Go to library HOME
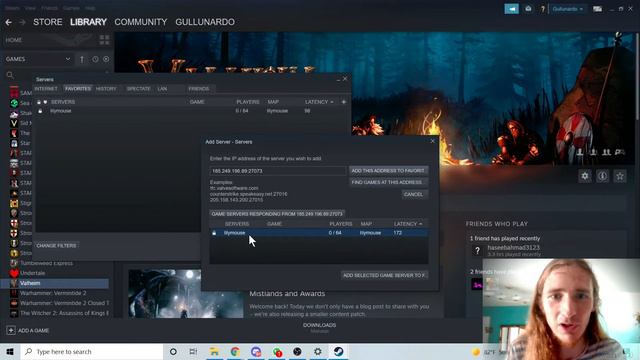This screenshot has width=640, height=360. [14, 40]
